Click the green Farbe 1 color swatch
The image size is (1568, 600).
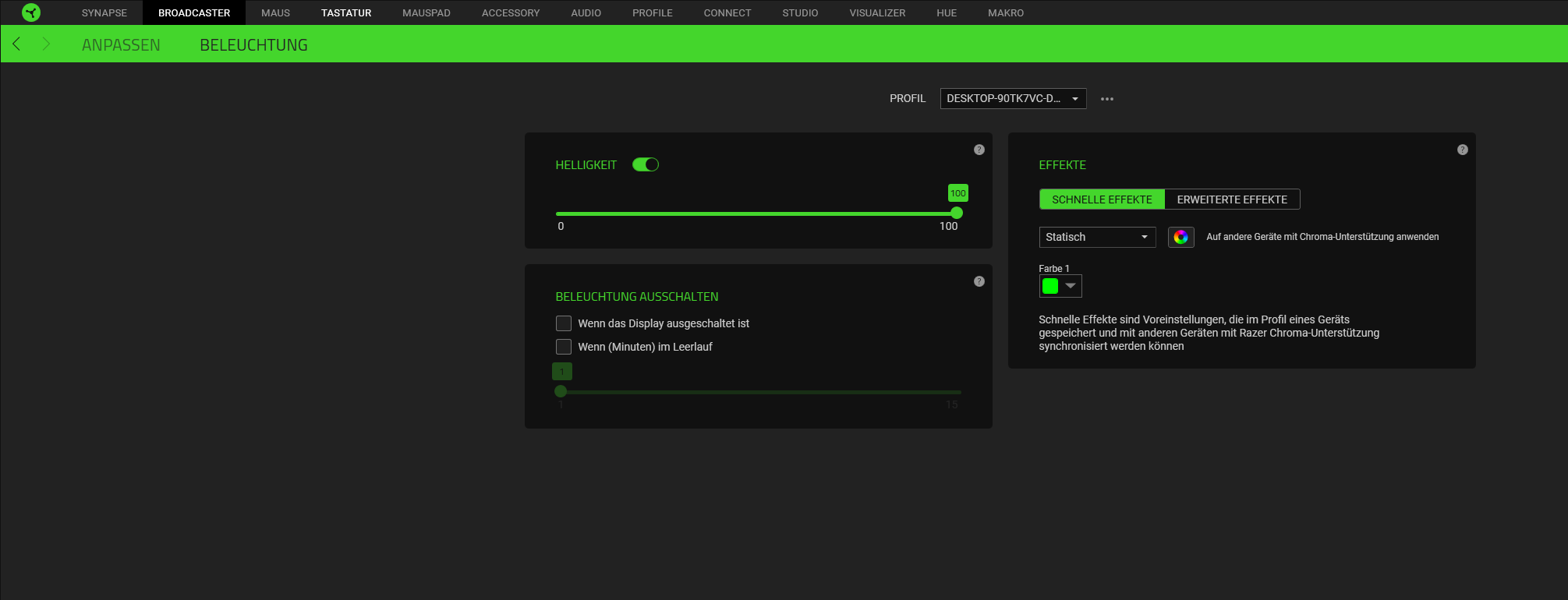pos(1050,286)
